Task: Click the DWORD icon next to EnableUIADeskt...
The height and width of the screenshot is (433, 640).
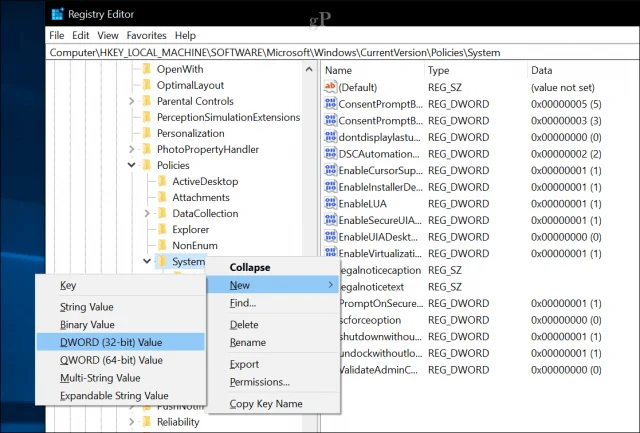Action: (330, 237)
